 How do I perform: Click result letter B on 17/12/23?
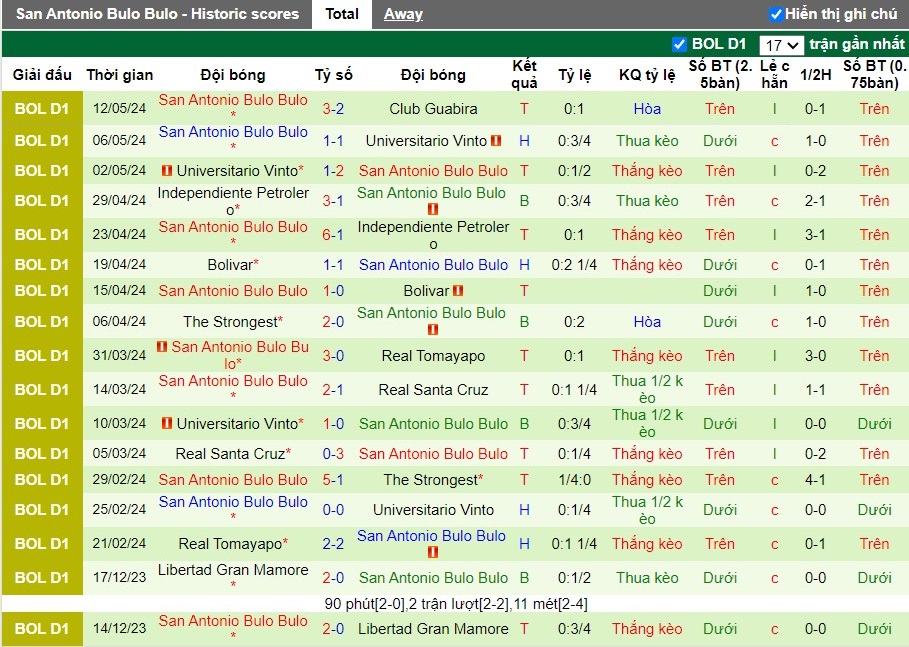click(524, 578)
